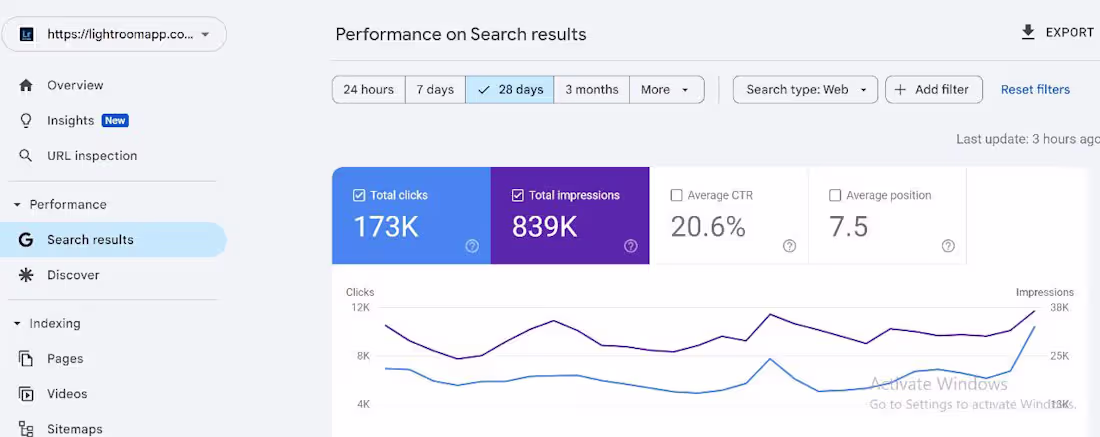Open Insights via the lightbulb icon
1100x437 pixels.
click(26, 121)
